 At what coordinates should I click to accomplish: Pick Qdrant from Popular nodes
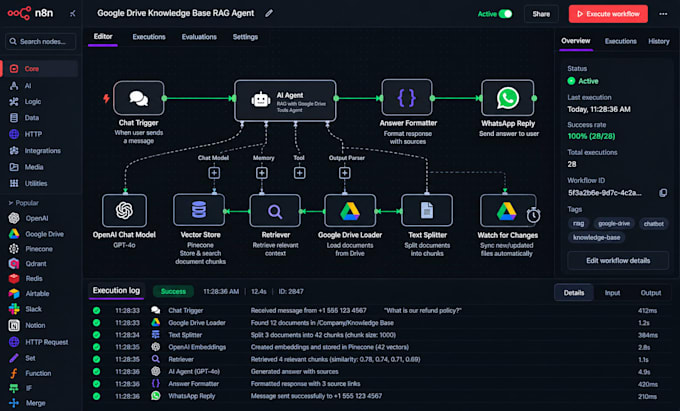28,264
